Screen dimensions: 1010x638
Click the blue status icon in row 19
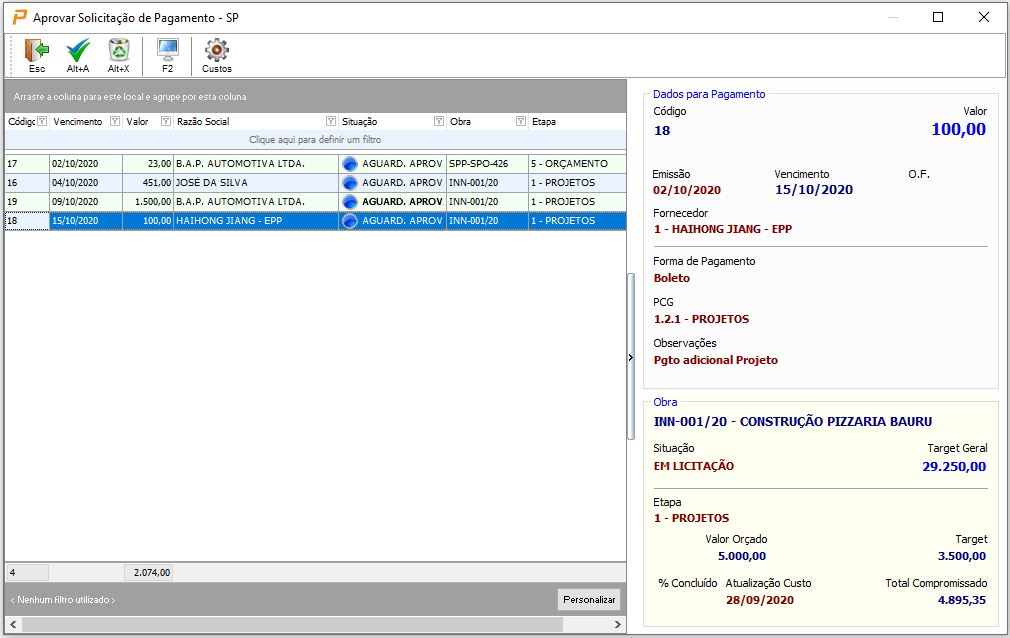[x=350, y=202]
